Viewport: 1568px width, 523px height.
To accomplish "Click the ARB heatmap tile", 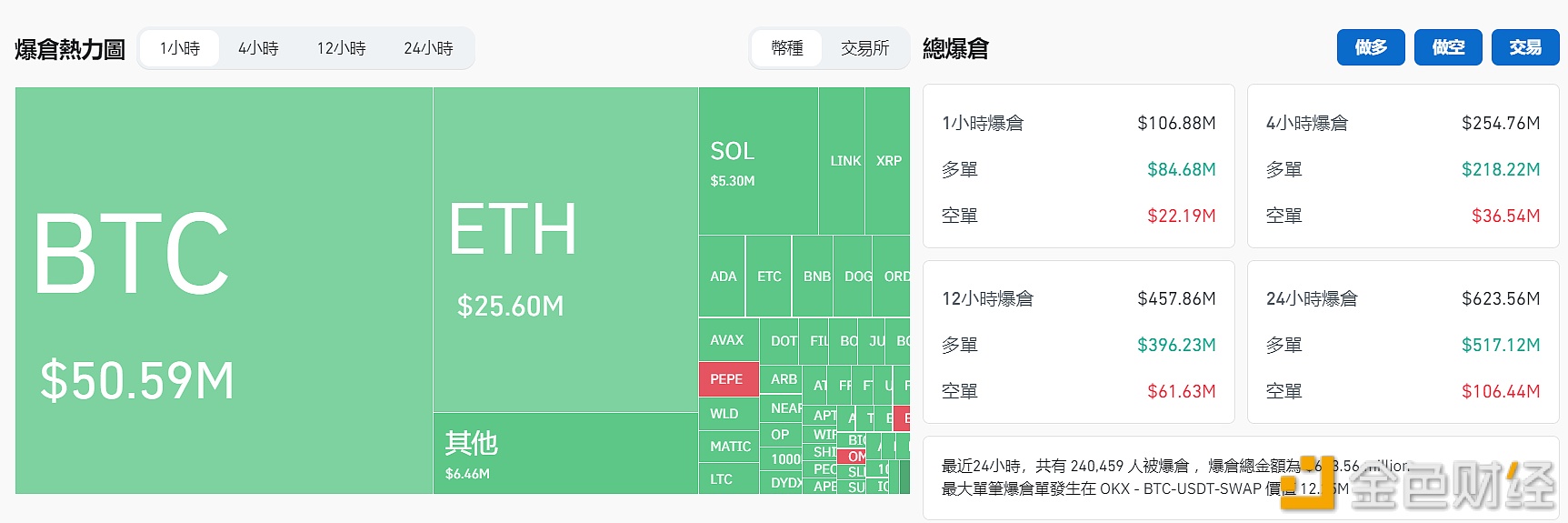I will 782,379.
